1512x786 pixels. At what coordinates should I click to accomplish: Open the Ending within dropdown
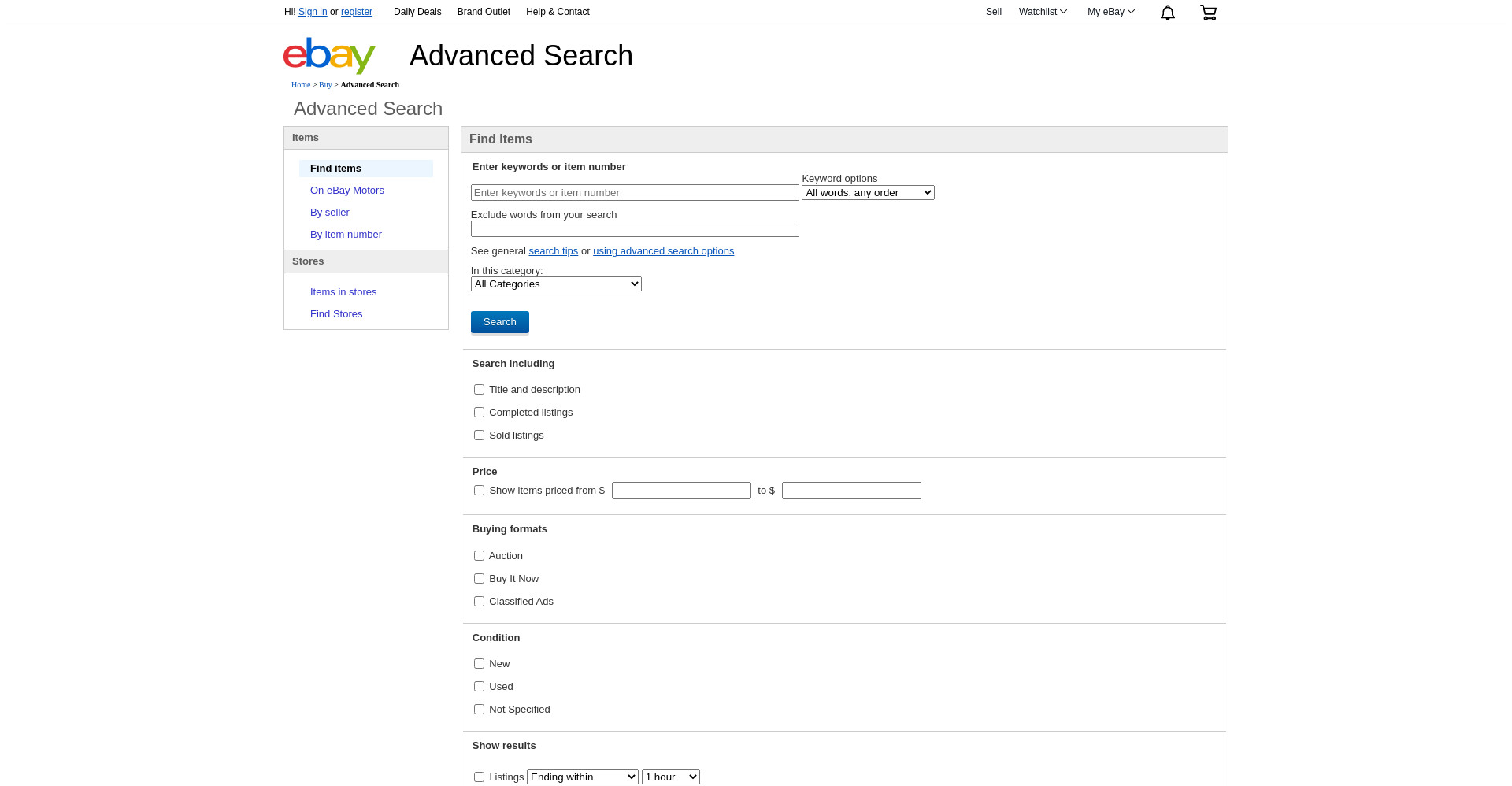click(x=583, y=777)
